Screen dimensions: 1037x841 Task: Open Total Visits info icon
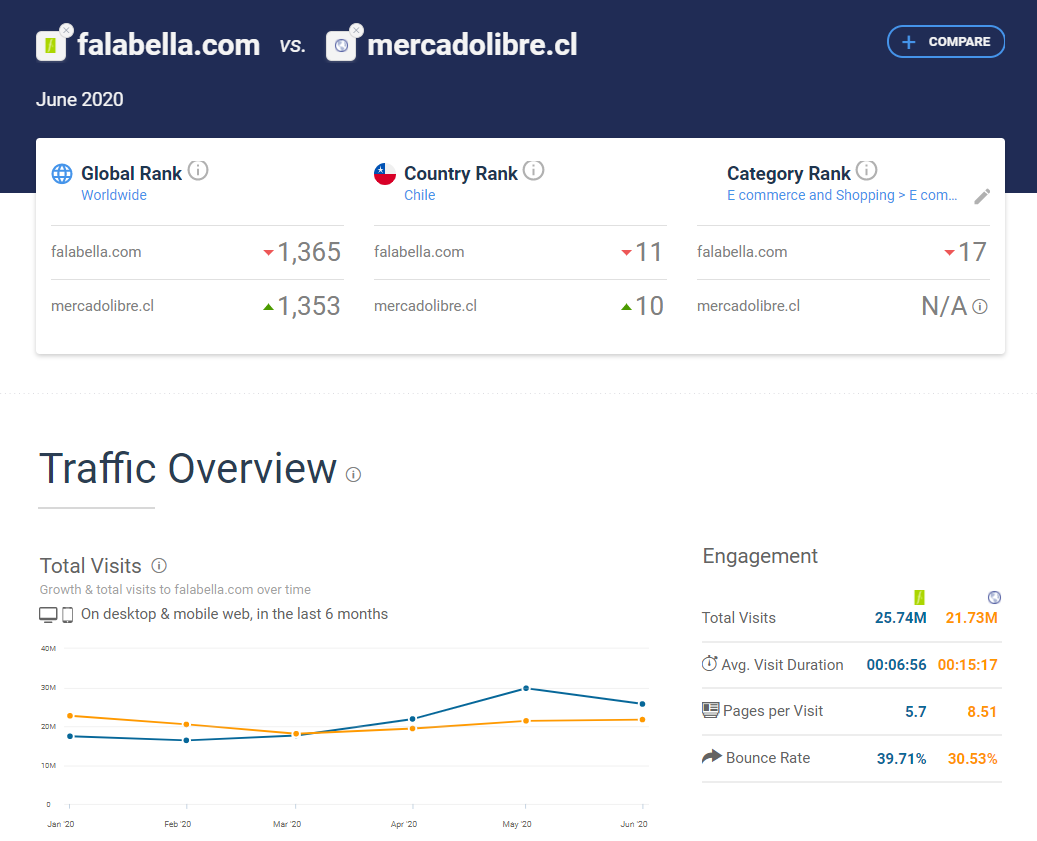coord(159,566)
